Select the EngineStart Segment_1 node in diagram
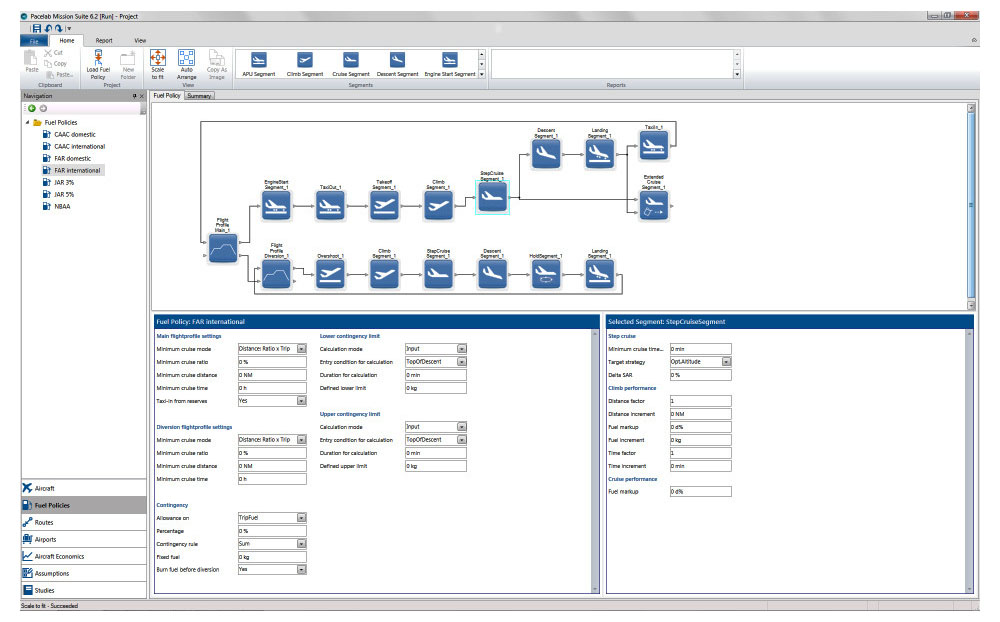Viewport: 1000px width, 622px height. pos(276,206)
